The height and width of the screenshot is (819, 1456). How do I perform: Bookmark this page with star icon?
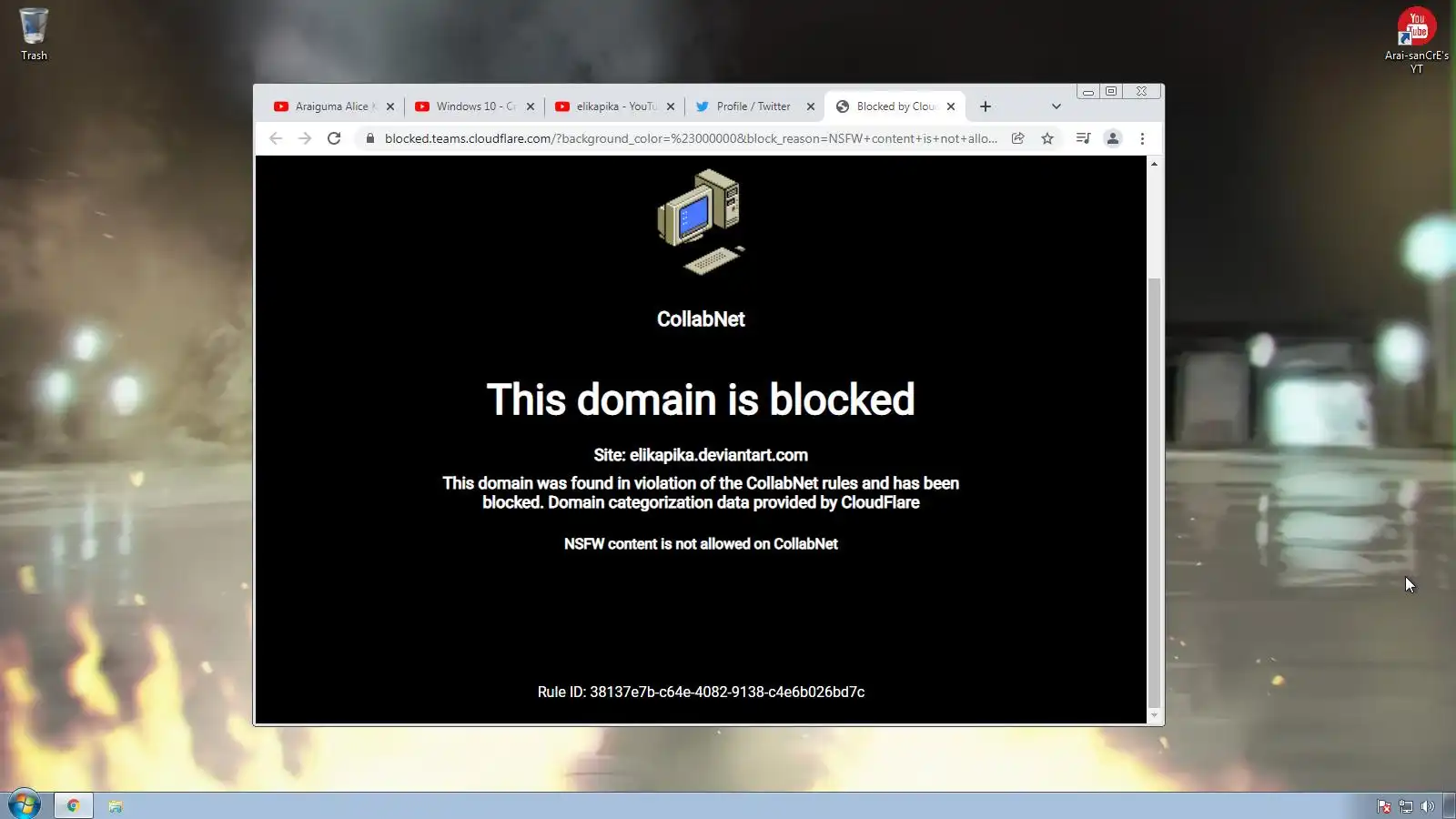pos(1047,138)
